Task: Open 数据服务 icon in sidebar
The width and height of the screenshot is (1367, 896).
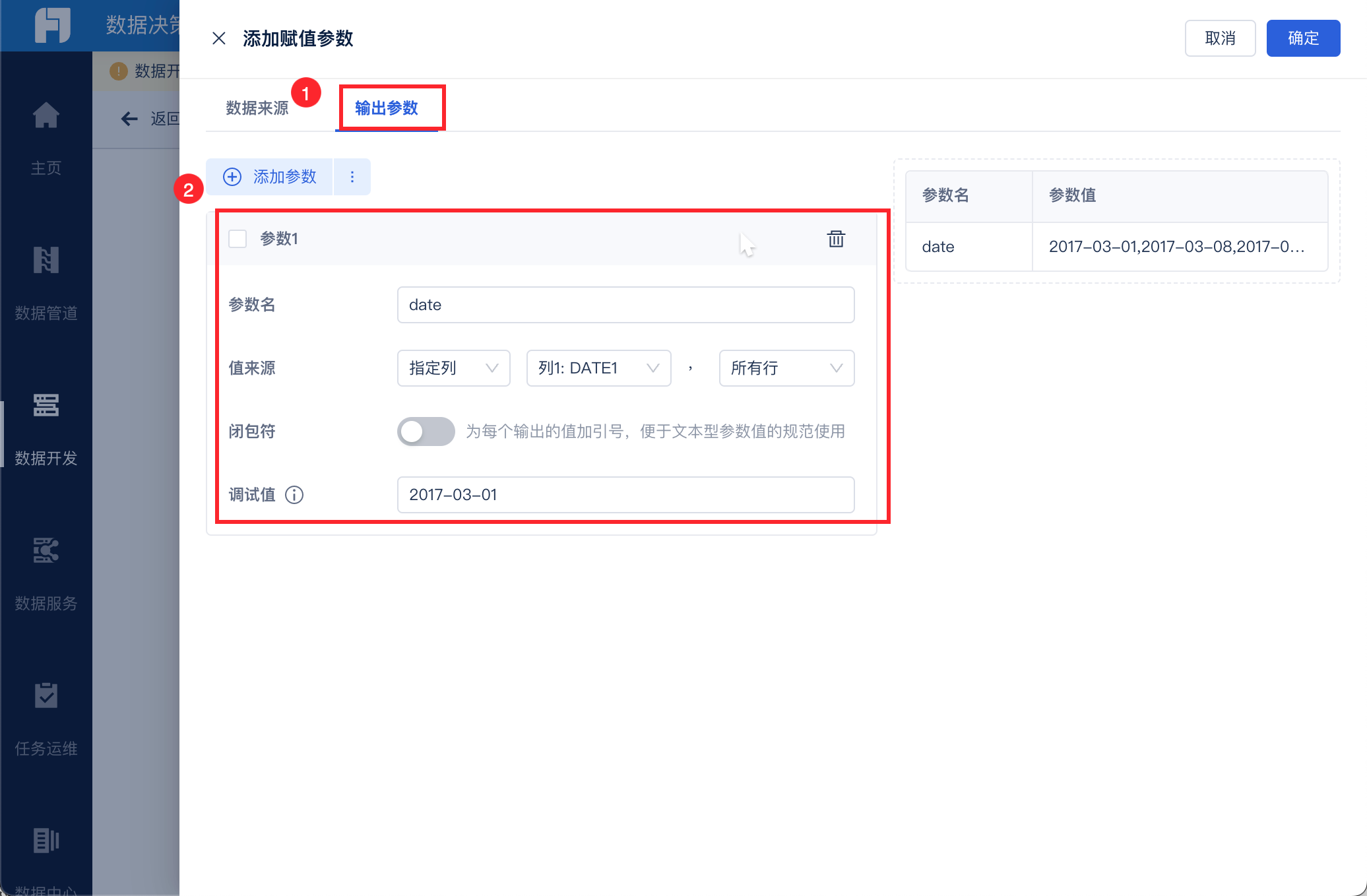Action: pyautogui.click(x=46, y=551)
